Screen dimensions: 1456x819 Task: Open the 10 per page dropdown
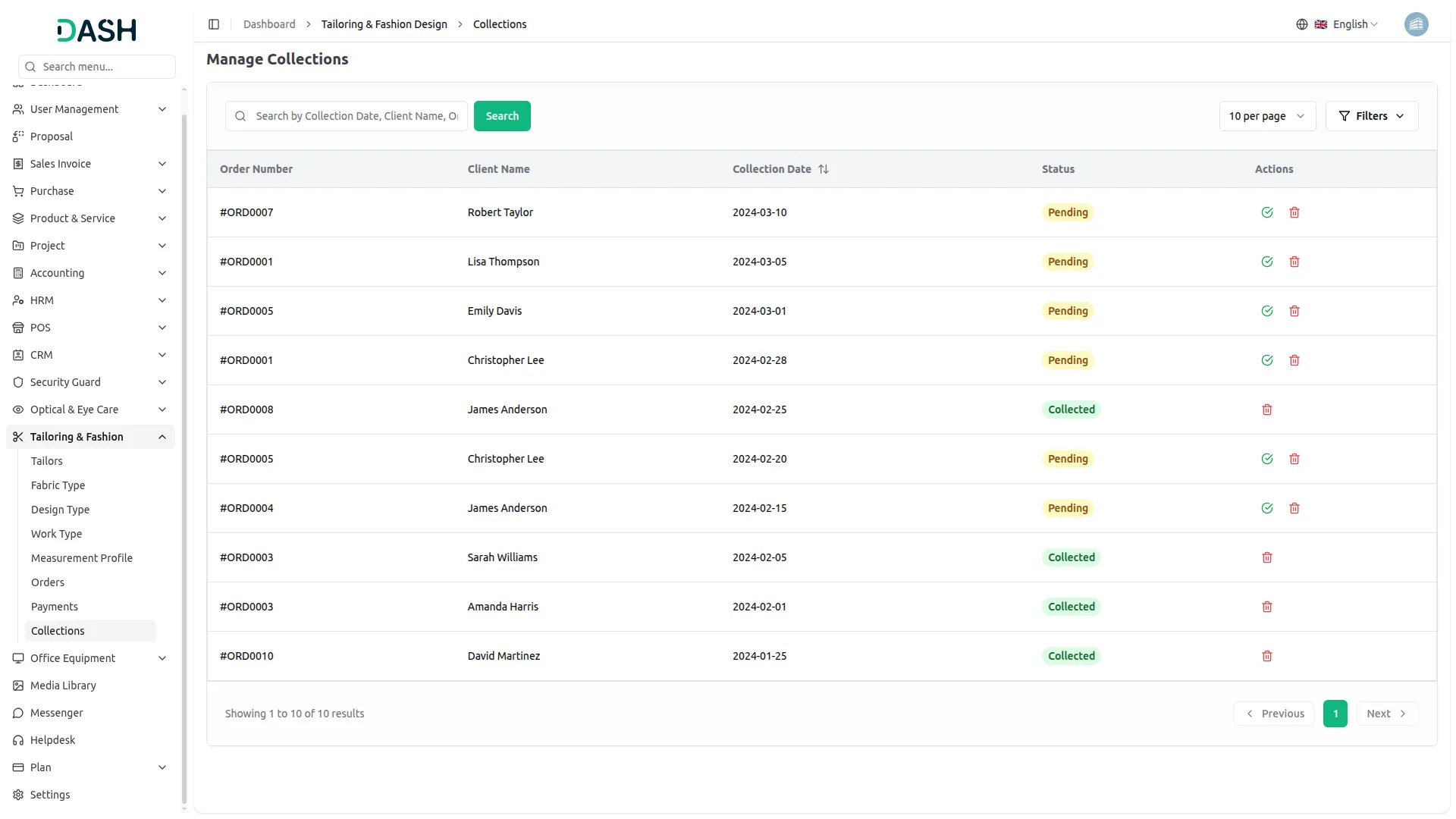point(1267,116)
